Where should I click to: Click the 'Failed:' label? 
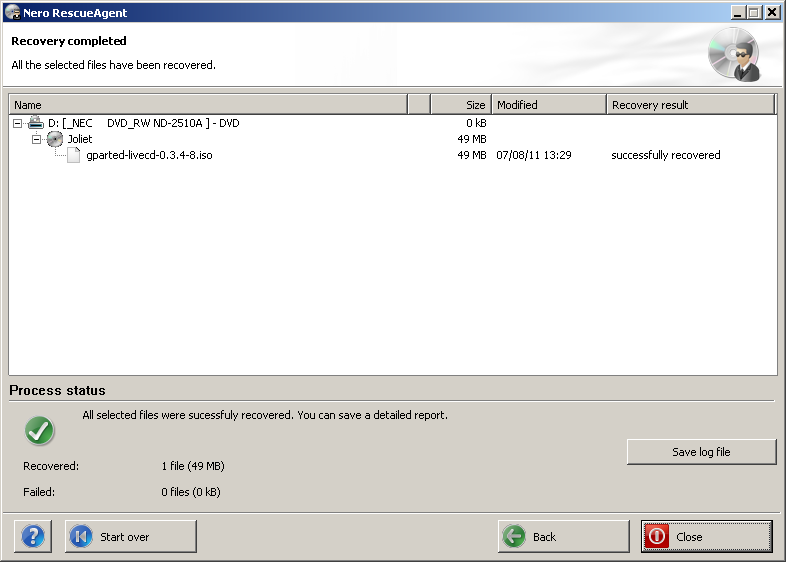click(39, 492)
